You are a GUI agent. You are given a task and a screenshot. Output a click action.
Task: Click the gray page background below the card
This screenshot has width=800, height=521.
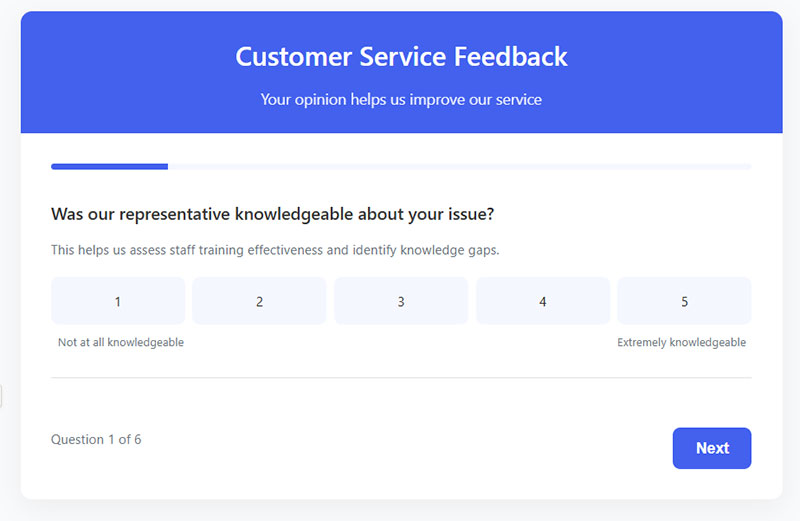[x=401, y=511]
